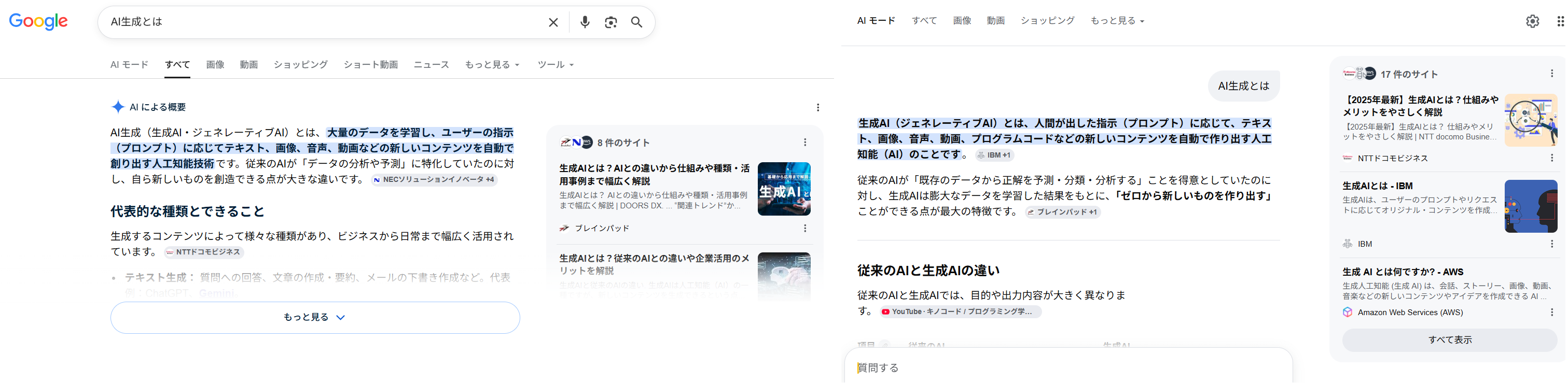Select すべて in the right header

click(x=924, y=21)
